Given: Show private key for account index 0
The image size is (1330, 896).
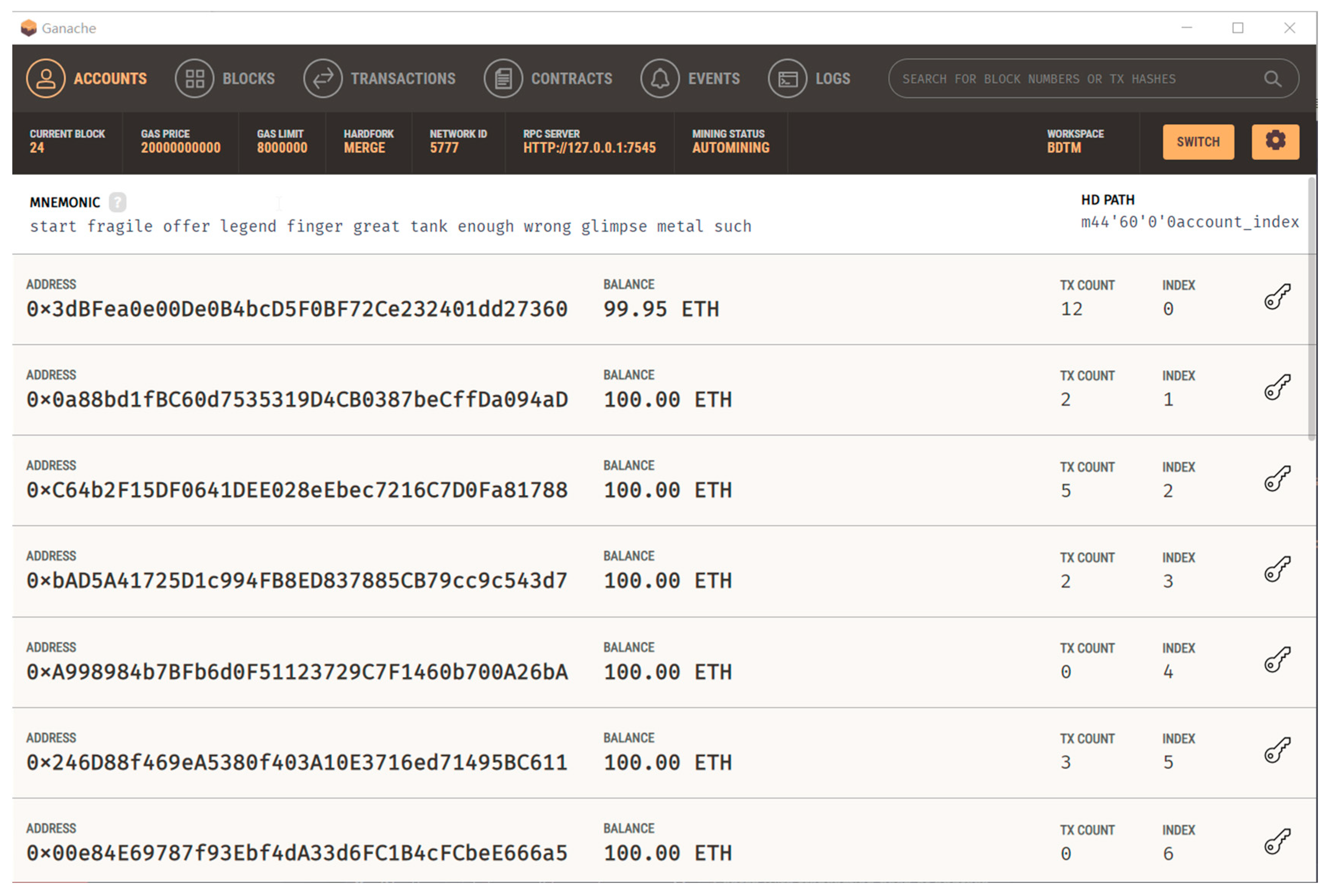Looking at the screenshot, I should 1276,297.
